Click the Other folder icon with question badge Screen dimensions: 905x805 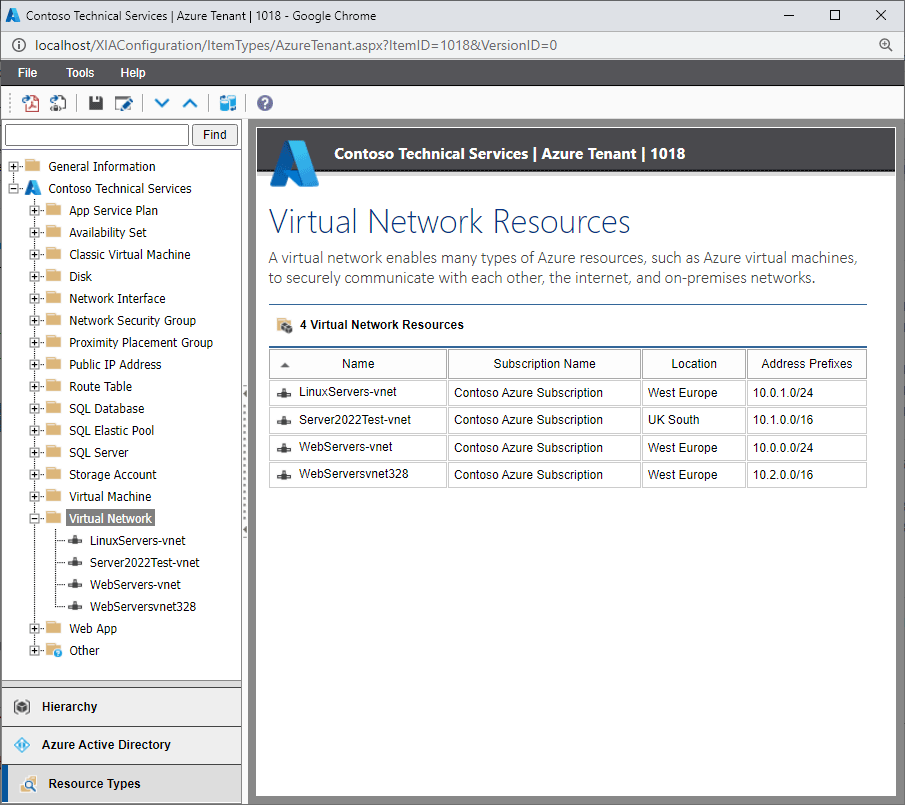tap(54, 650)
